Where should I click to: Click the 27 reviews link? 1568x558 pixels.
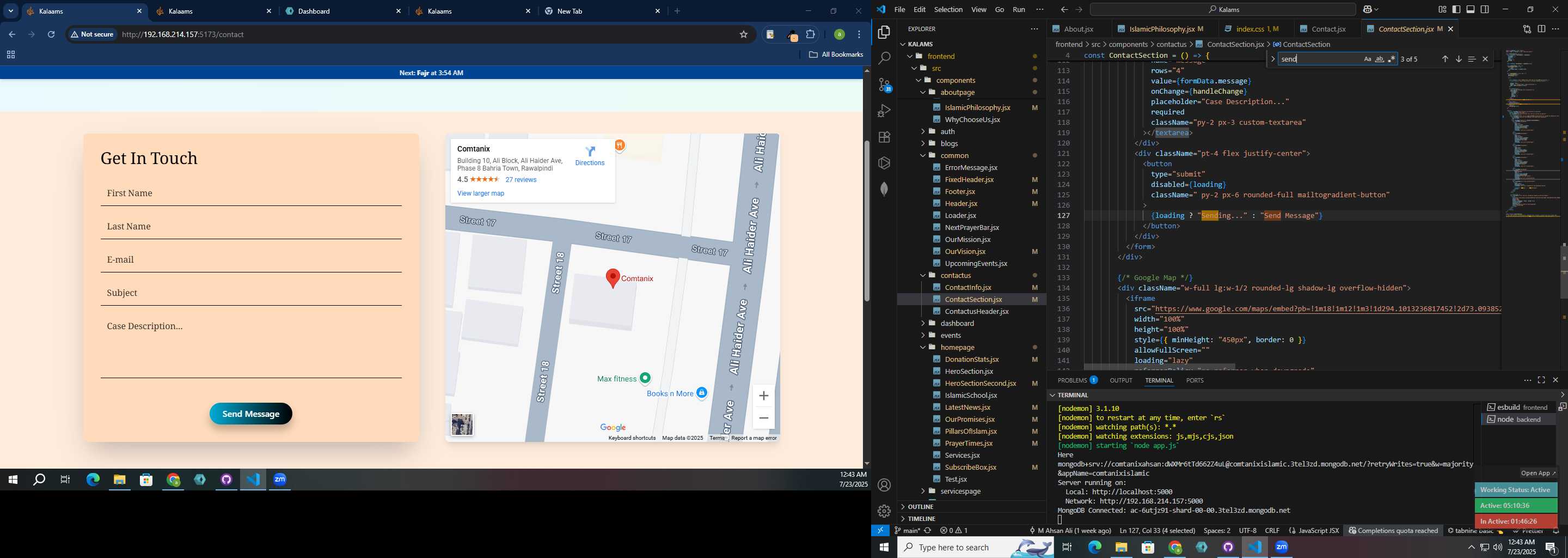pos(521,180)
